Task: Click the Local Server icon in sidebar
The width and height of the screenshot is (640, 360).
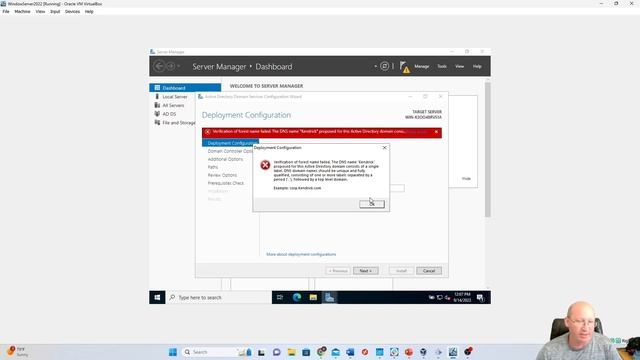Action: (x=157, y=96)
